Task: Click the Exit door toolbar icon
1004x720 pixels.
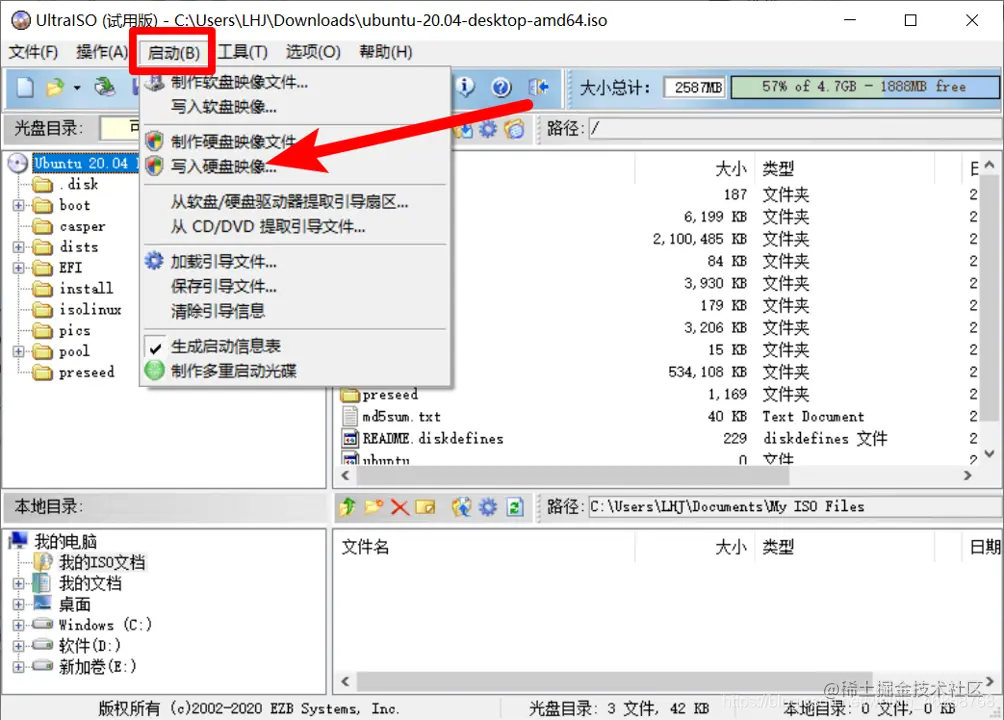Action: [538, 87]
